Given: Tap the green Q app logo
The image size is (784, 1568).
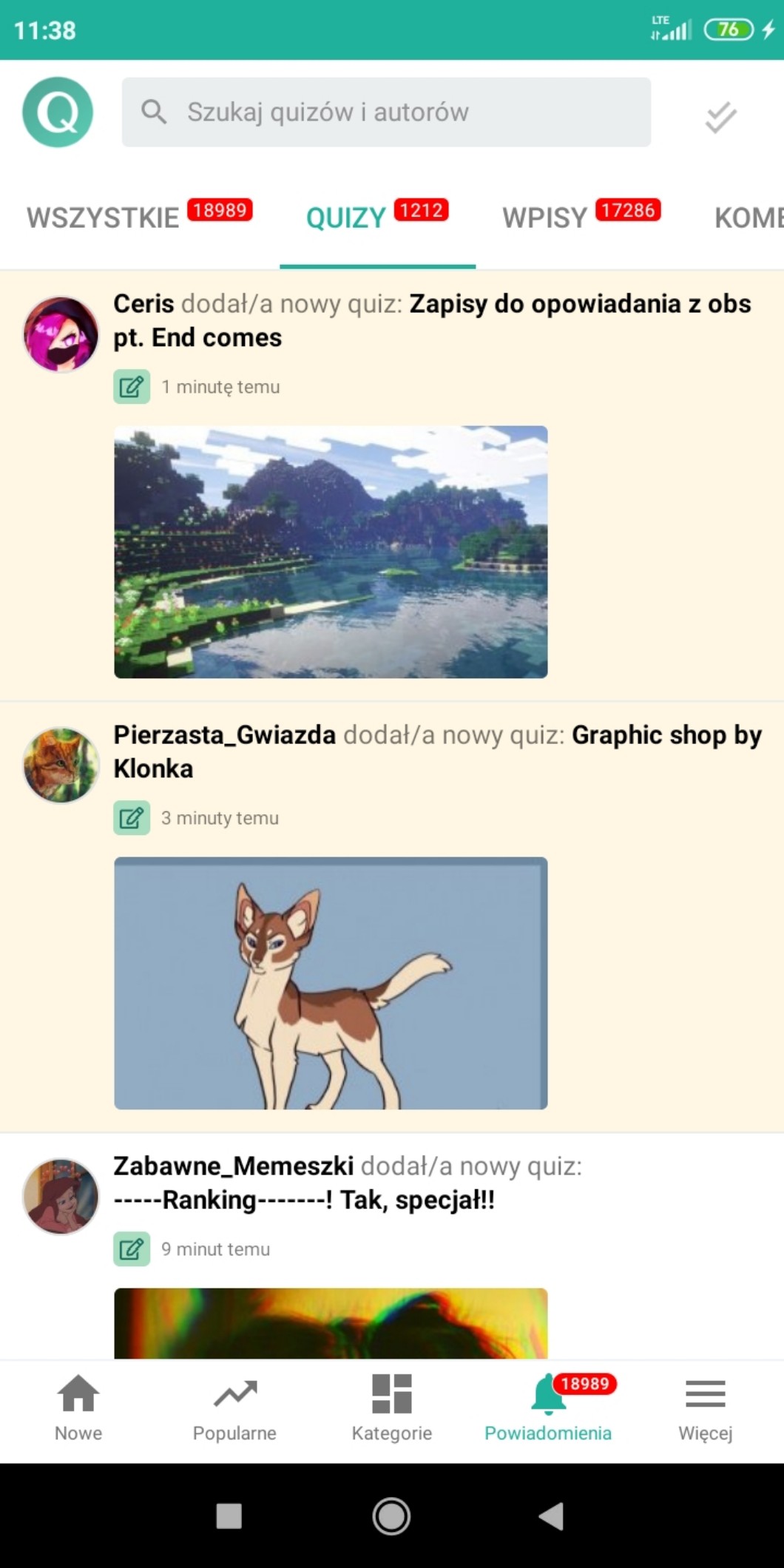Looking at the screenshot, I should [58, 112].
